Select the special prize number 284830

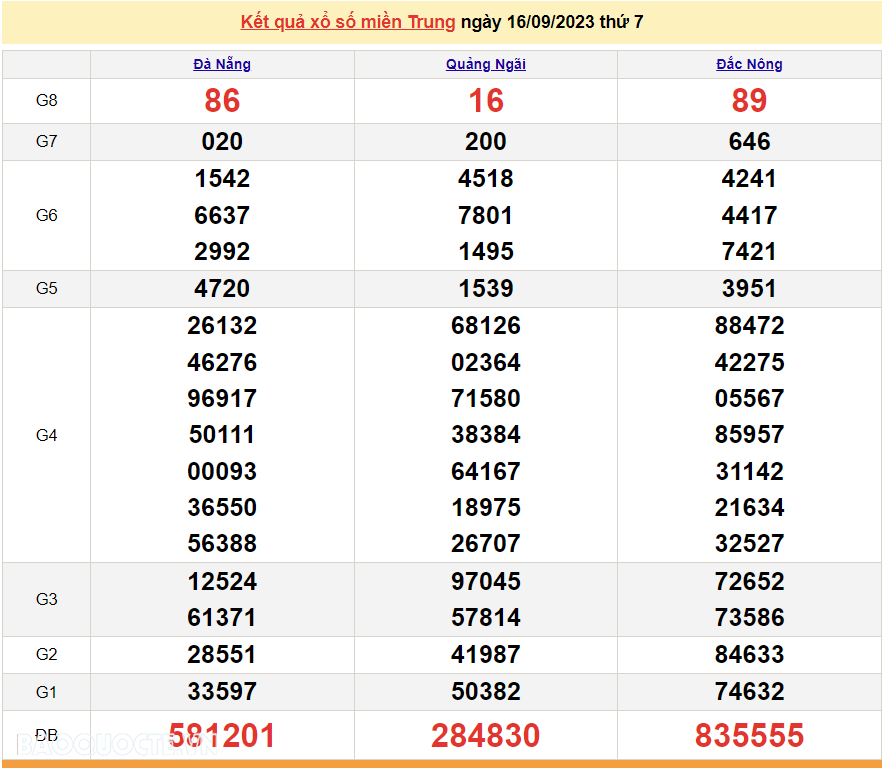(486, 736)
